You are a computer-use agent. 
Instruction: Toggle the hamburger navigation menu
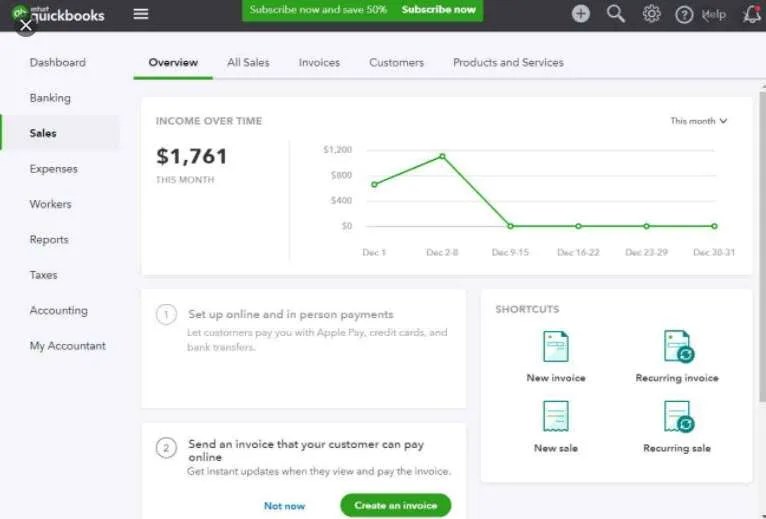click(141, 14)
